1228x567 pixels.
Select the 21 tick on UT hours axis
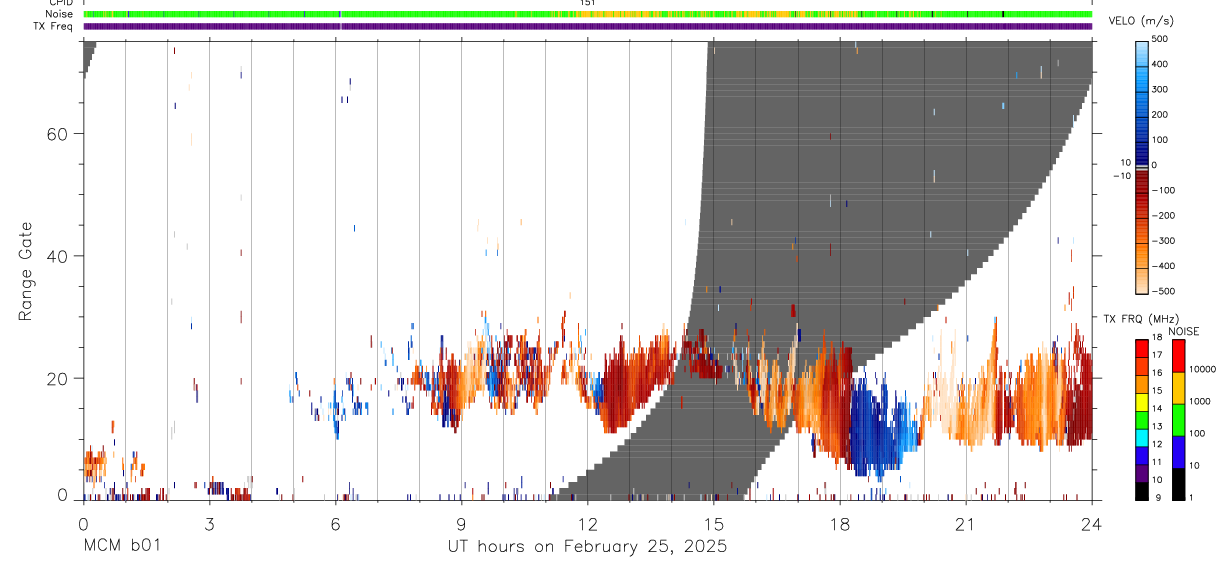tap(965, 523)
